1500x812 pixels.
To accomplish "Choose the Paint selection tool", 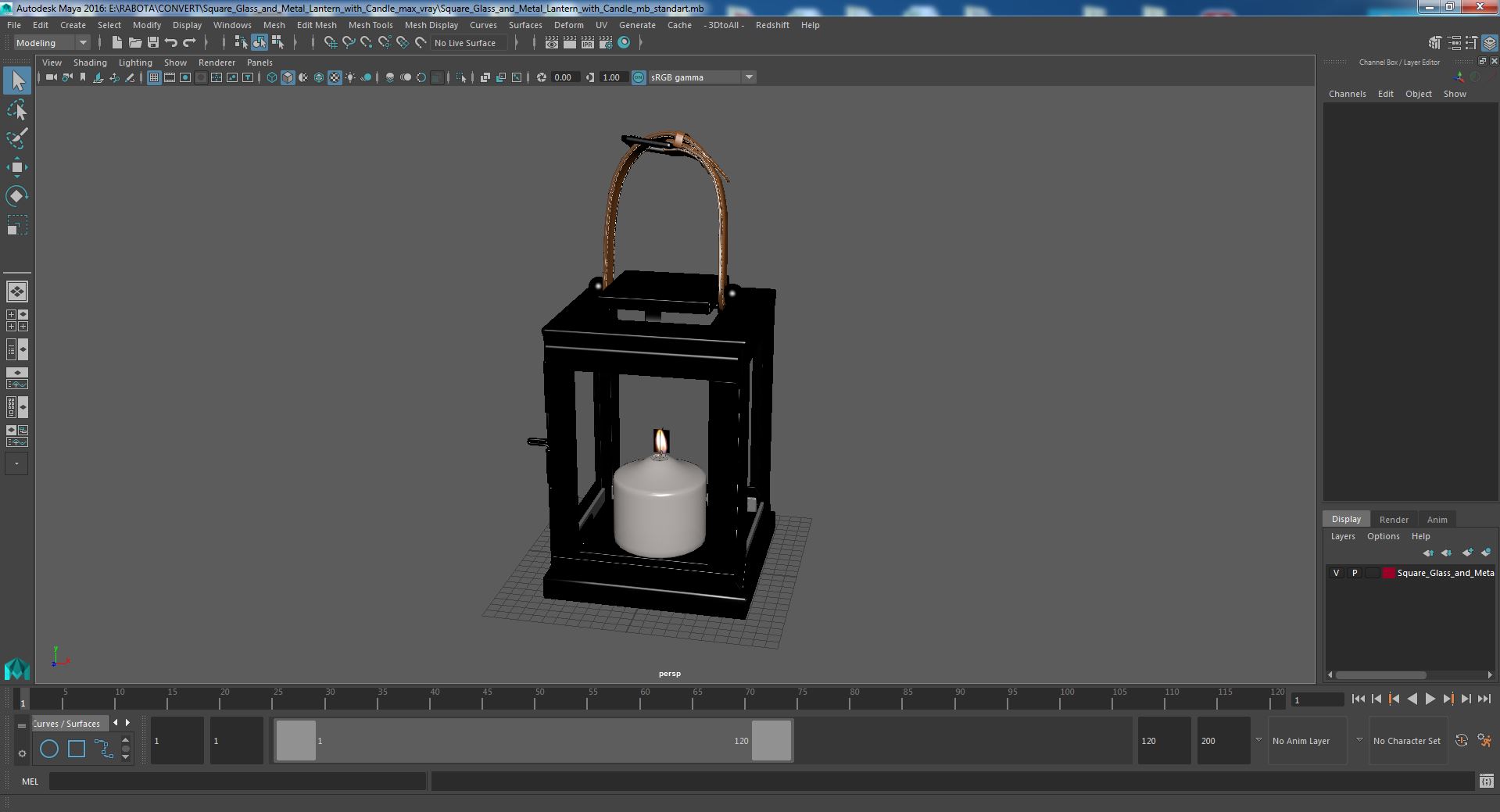I will point(17,139).
